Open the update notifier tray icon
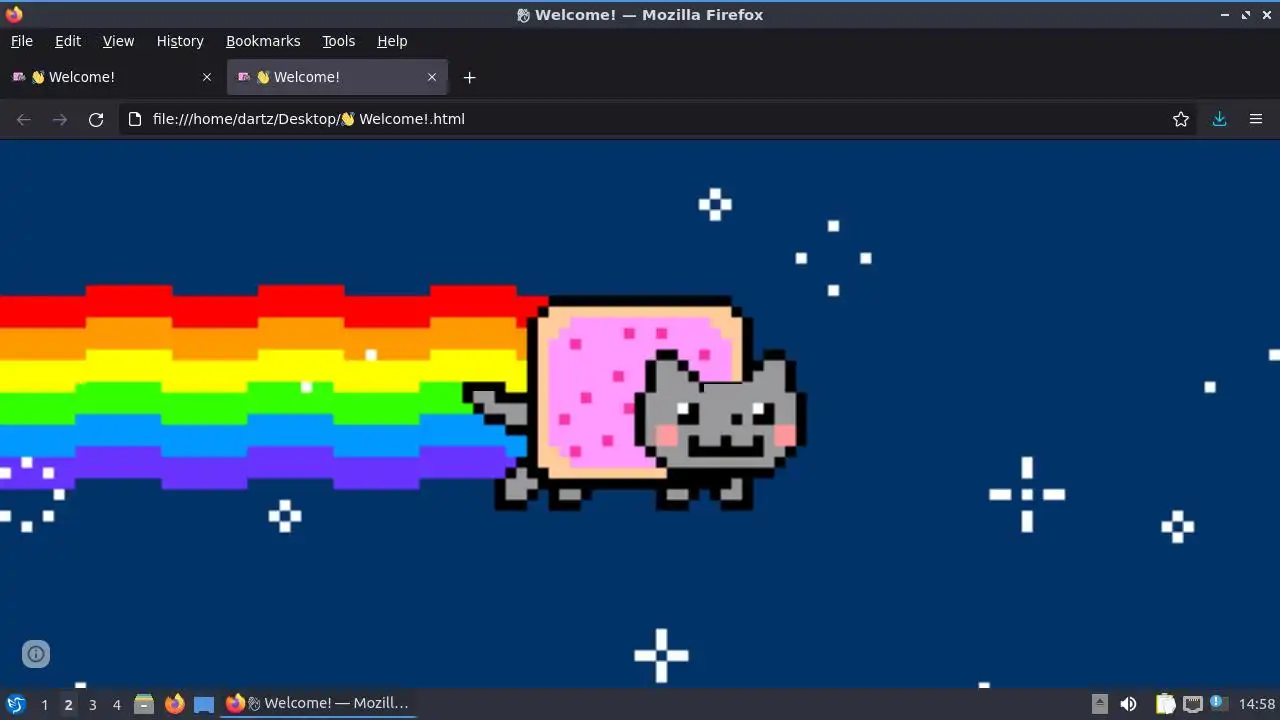The image size is (1280, 720). tap(1218, 703)
